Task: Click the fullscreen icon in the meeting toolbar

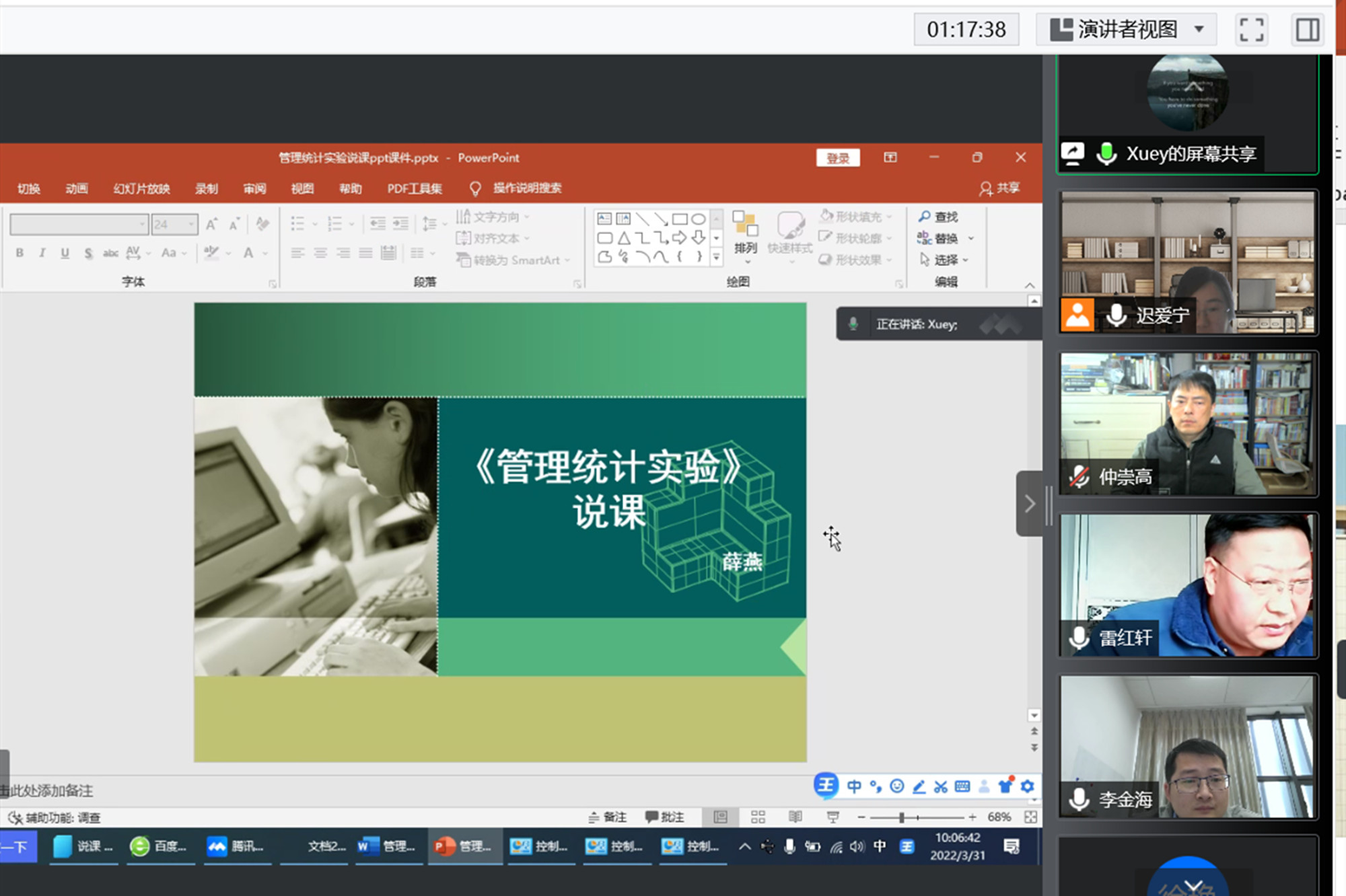Action: [x=1251, y=30]
